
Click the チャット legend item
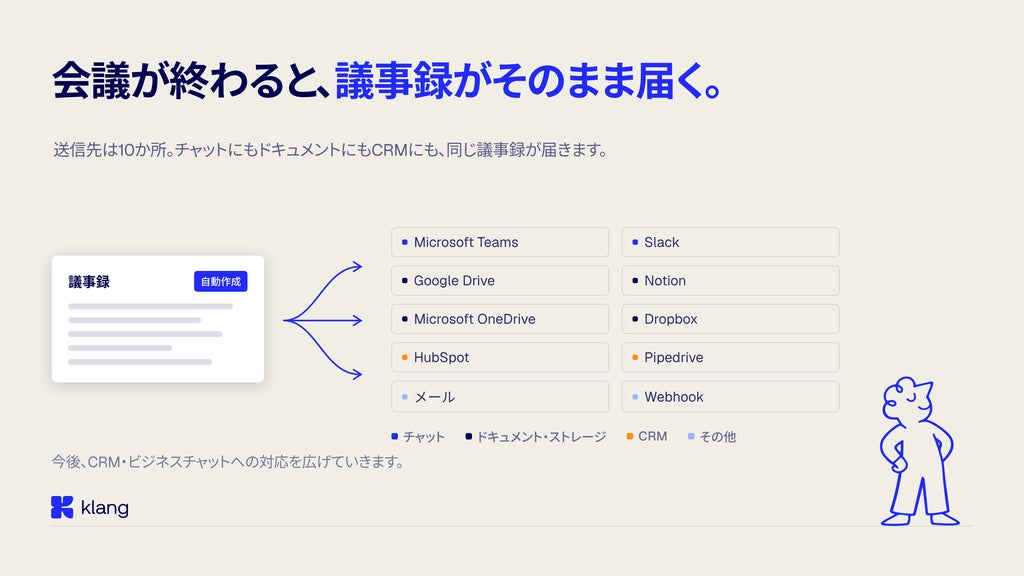coord(418,436)
